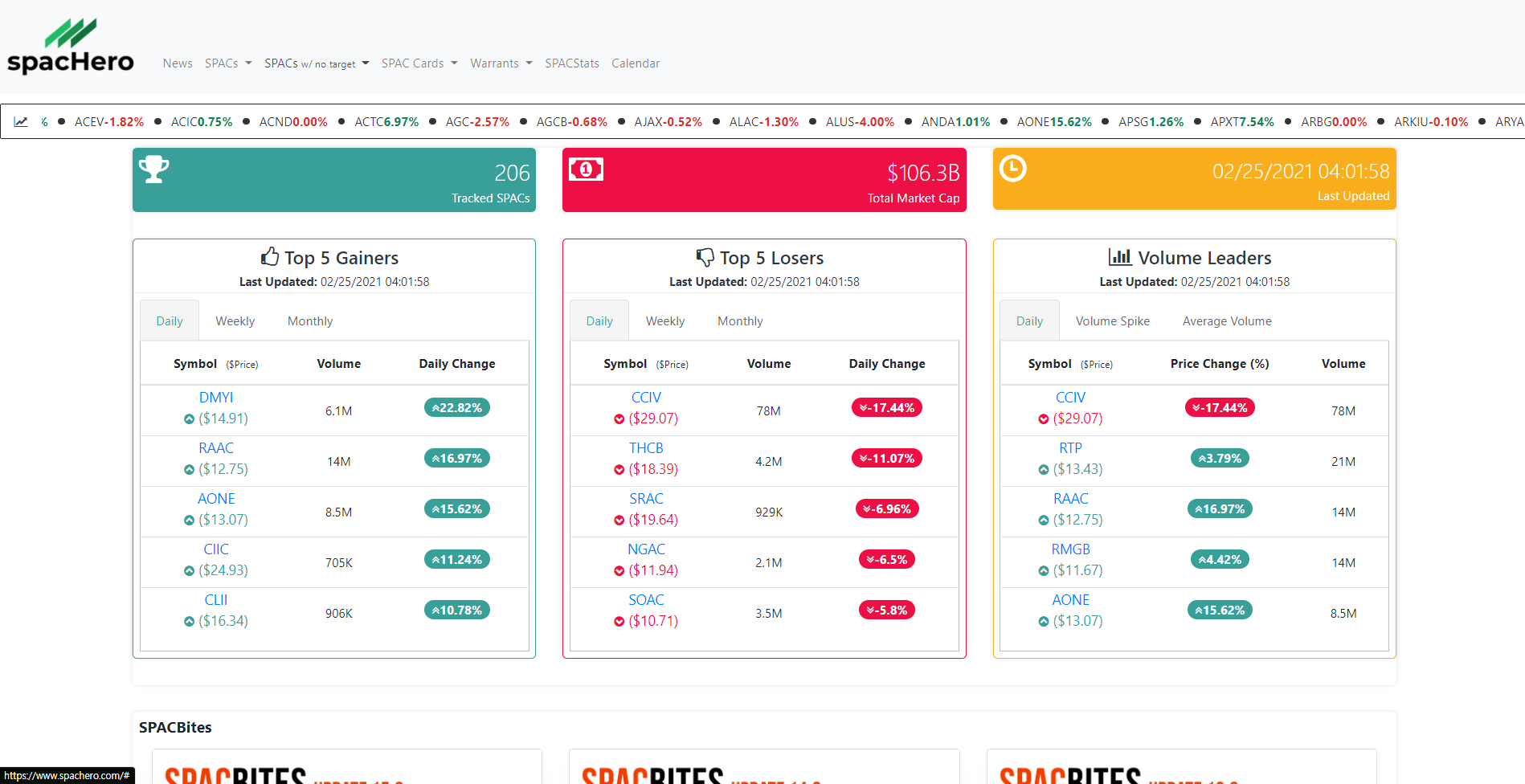Open the RAAC link in Top 5 Gainers
Image resolution: width=1525 pixels, height=784 pixels.
pos(216,448)
